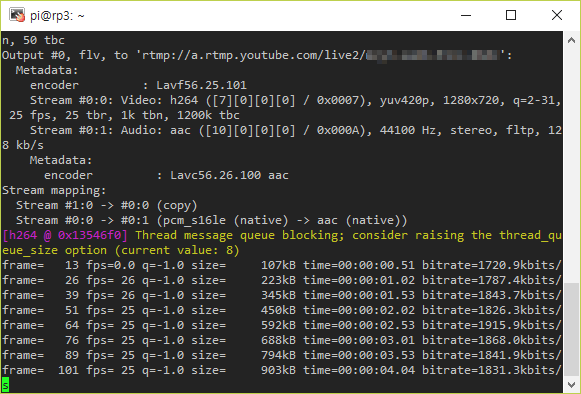Click 'Lavf56.25.101' encoder value

click(x=201, y=85)
